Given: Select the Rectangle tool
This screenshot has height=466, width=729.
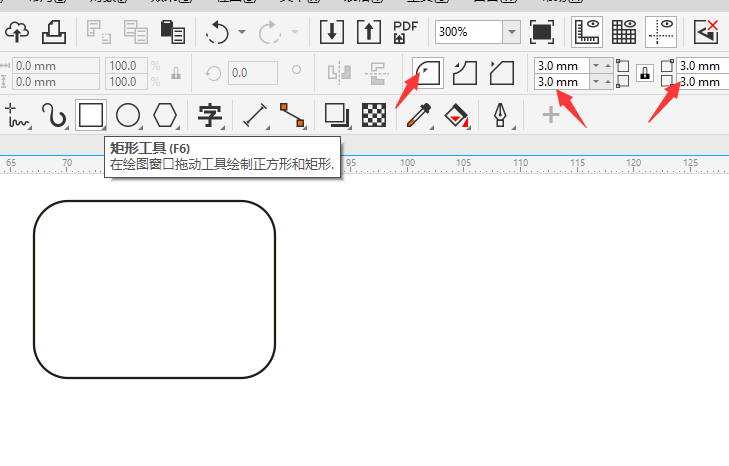Looking at the screenshot, I should [x=91, y=115].
